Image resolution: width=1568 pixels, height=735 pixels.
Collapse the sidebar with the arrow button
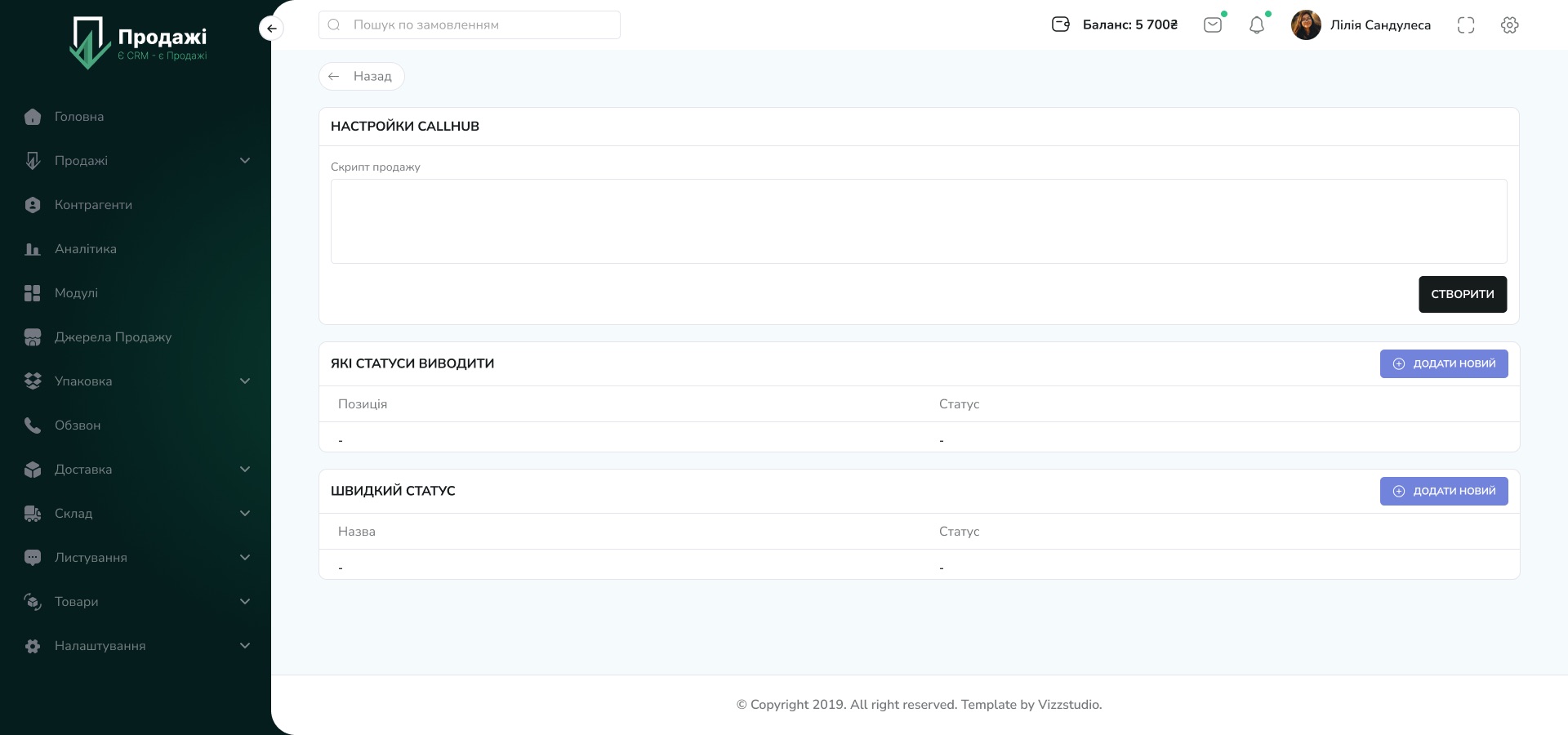click(x=271, y=29)
